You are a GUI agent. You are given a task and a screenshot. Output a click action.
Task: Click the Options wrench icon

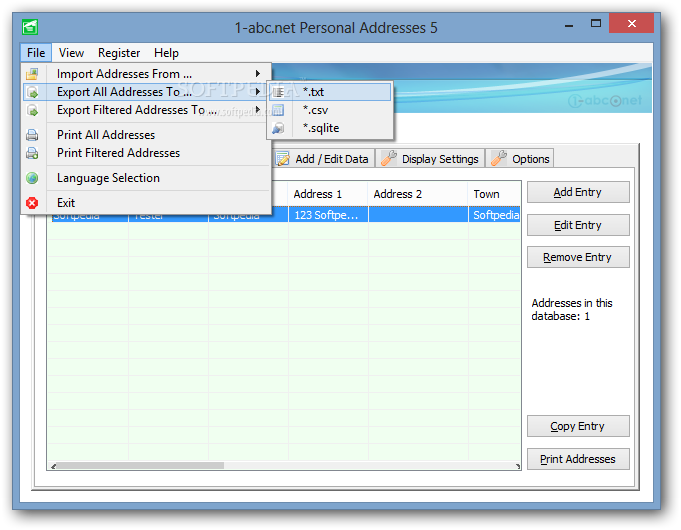click(x=499, y=159)
